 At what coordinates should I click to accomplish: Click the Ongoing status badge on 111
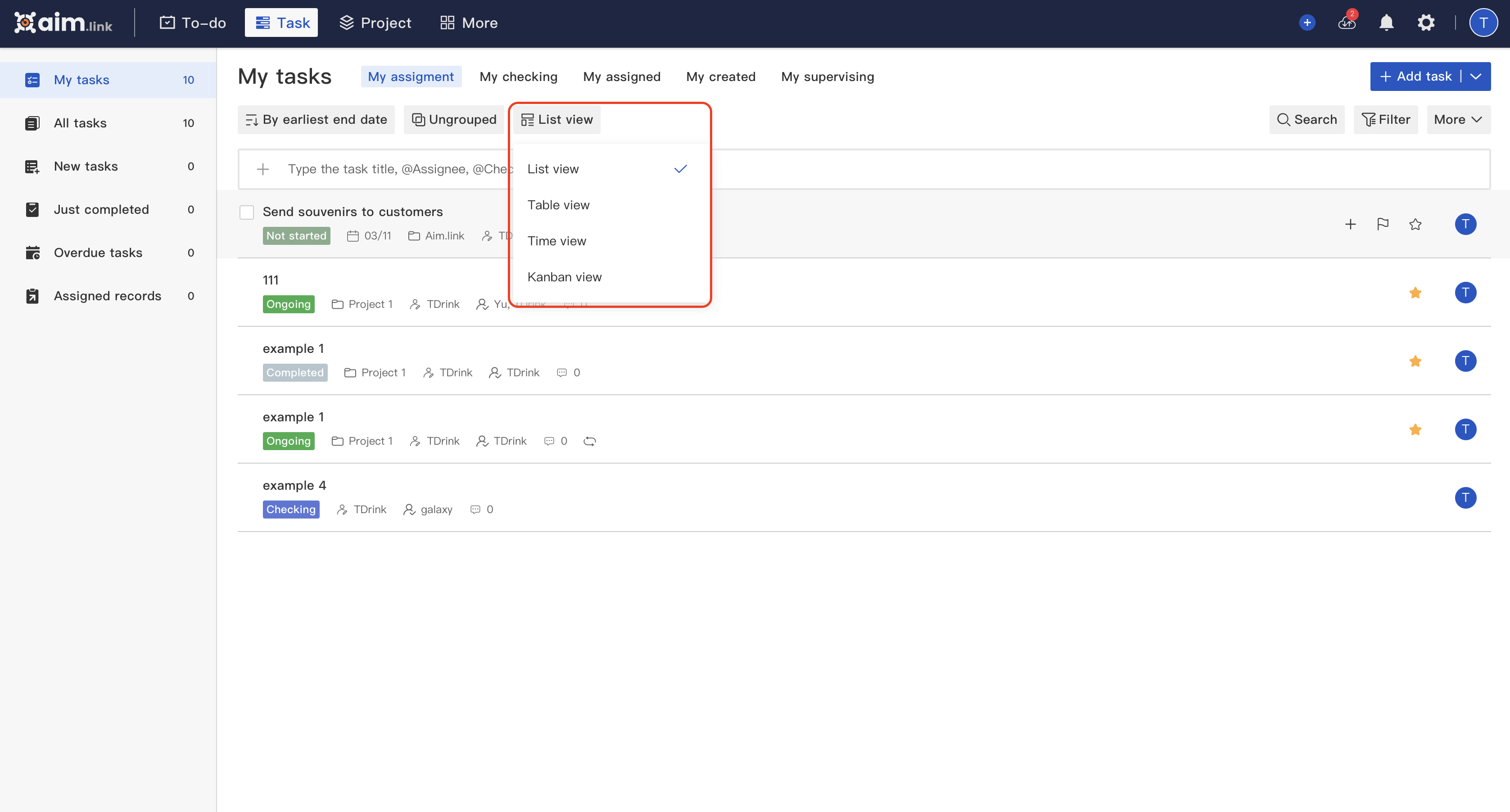289,303
